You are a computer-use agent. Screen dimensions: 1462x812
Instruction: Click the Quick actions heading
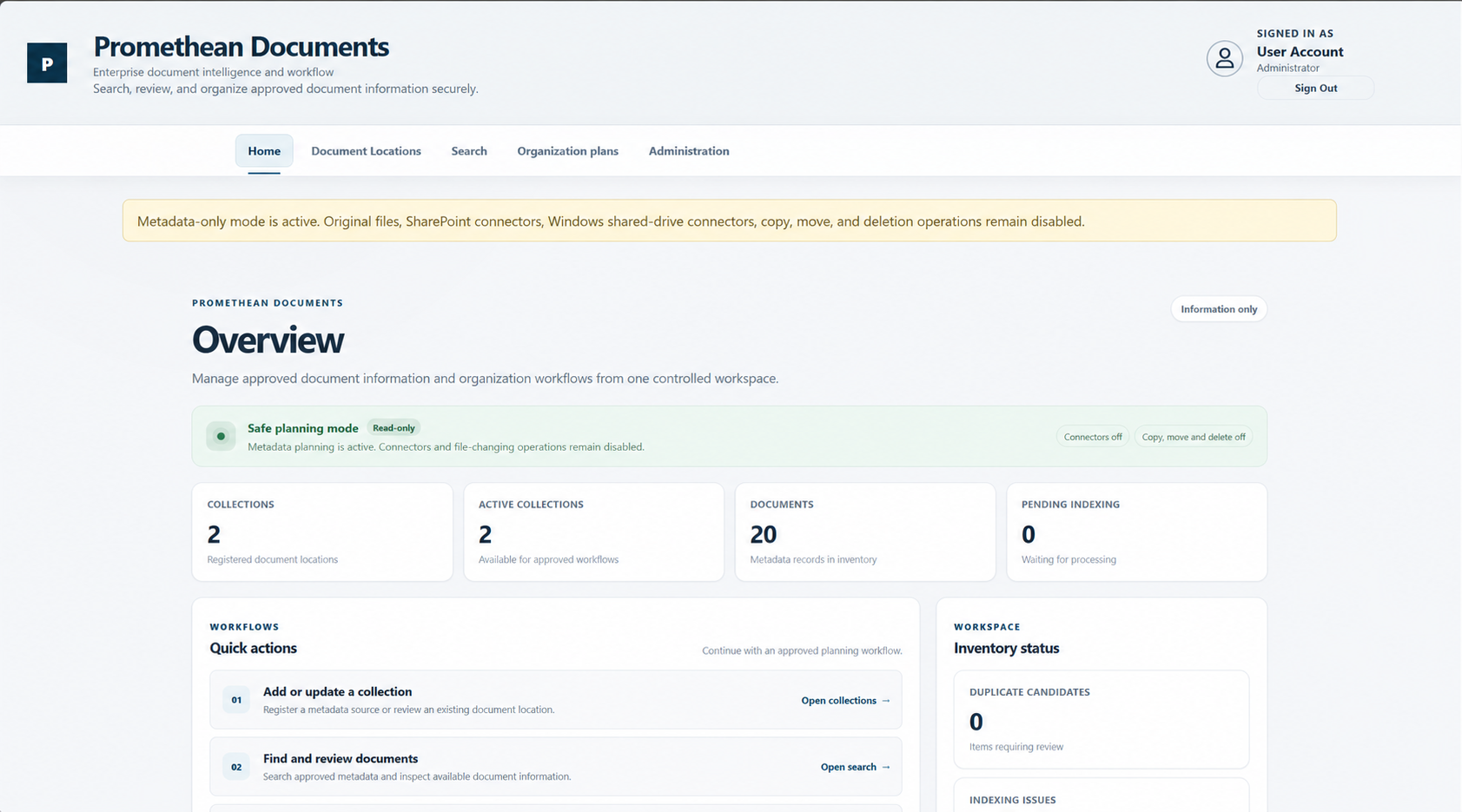click(x=253, y=648)
